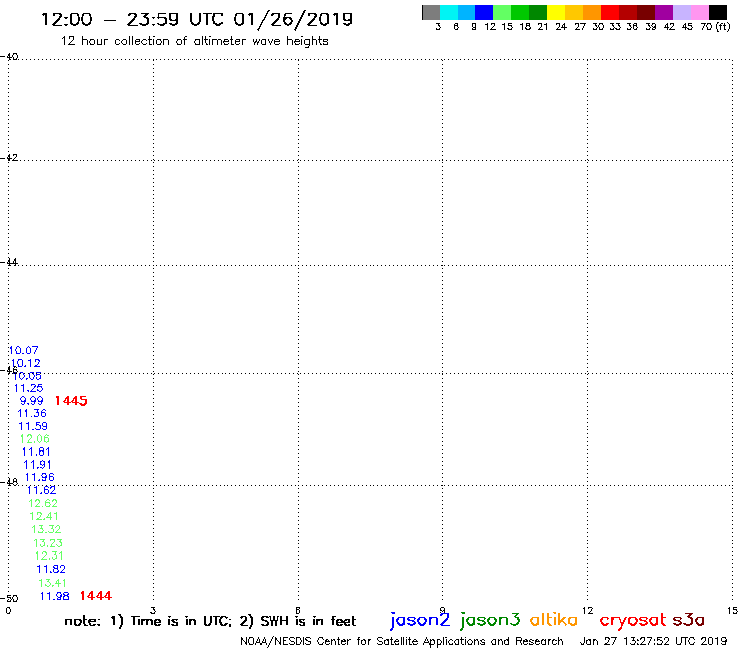
Task: Click the green wave height value 12.62
Action: coord(43,503)
